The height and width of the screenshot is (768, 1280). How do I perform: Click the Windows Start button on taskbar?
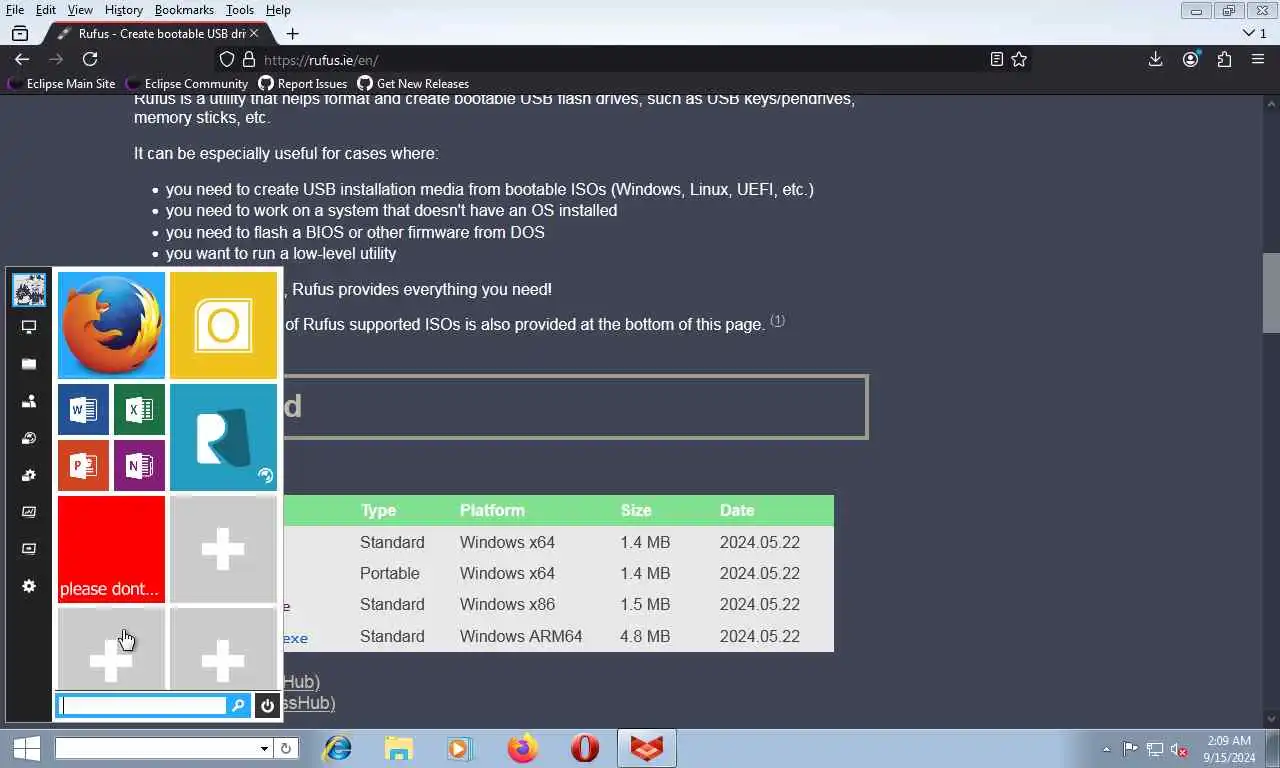(x=26, y=748)
